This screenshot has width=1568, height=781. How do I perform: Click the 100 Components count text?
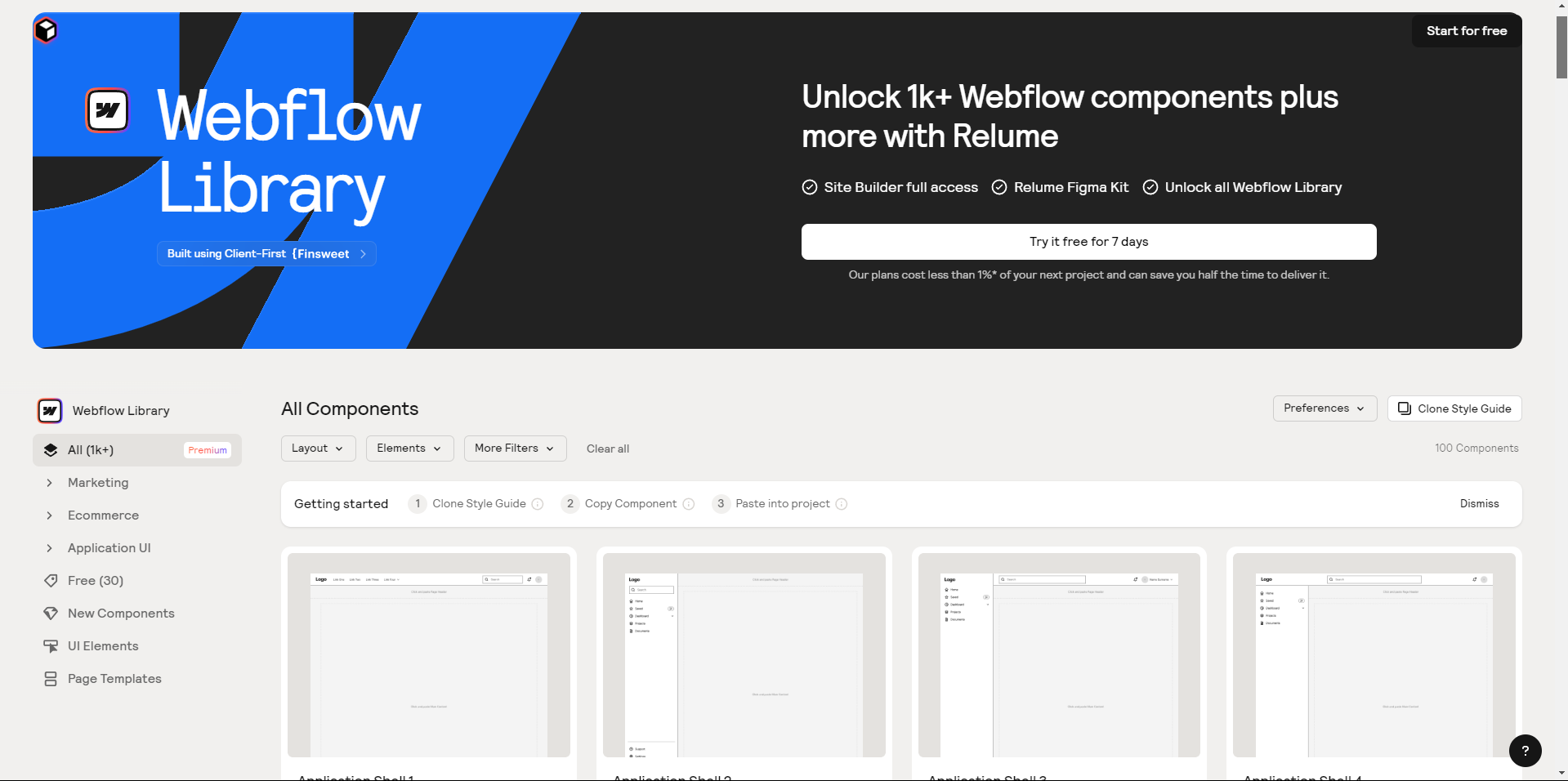click(1476, 449)
